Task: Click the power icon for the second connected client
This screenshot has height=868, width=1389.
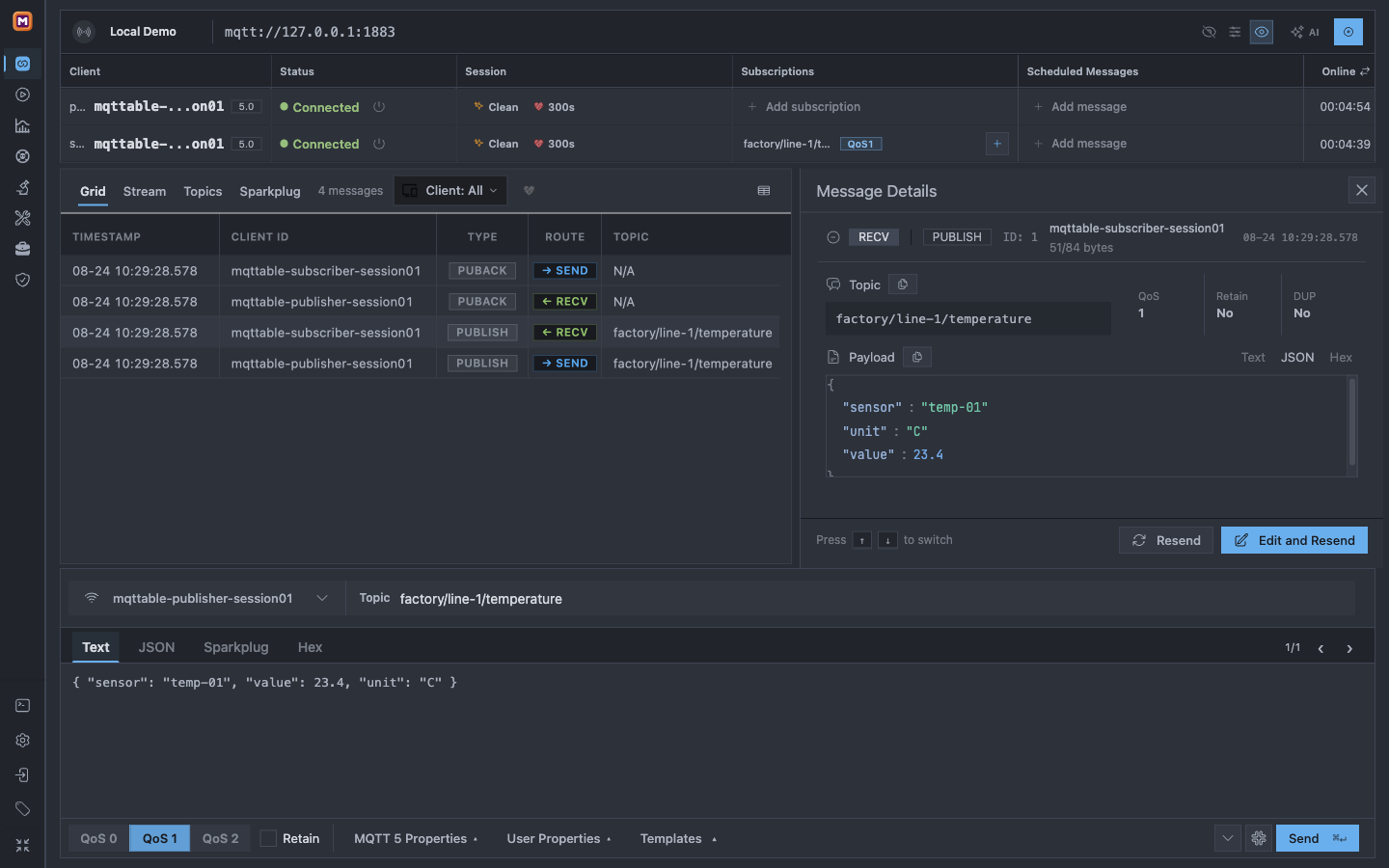Action: tap(379, 144)
